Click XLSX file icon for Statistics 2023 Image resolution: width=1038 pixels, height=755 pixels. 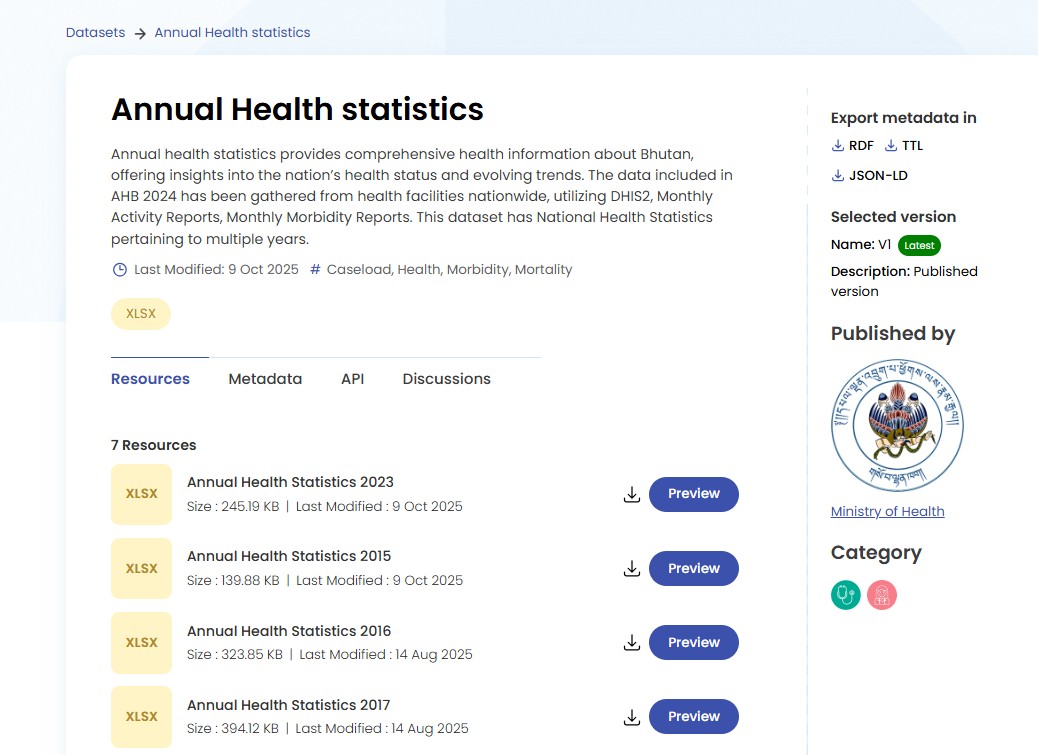[x=141, y=494]
